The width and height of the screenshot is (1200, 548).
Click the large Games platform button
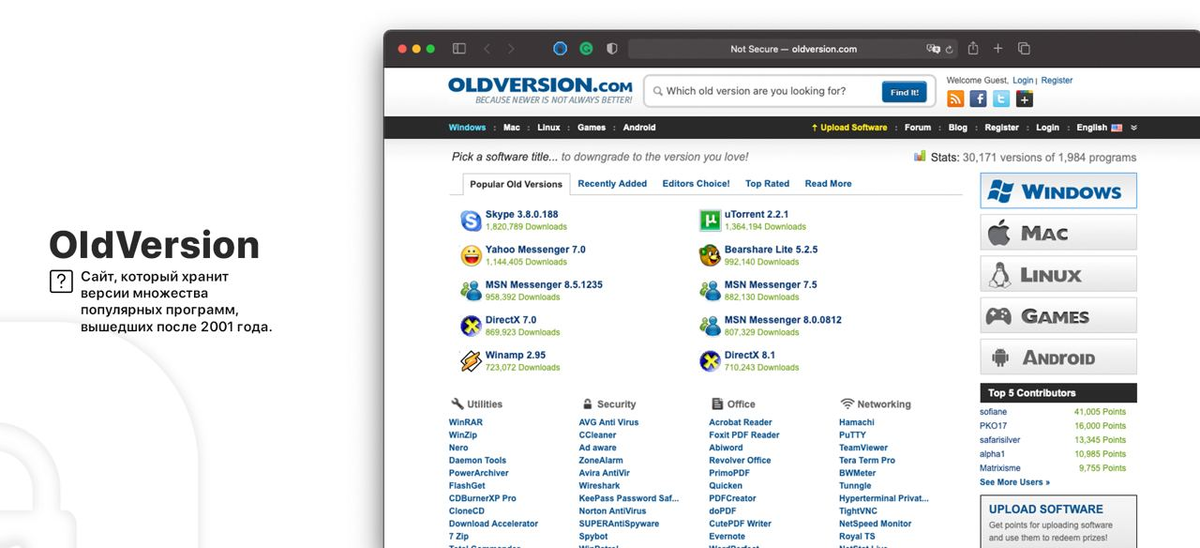coord(1058,316)
